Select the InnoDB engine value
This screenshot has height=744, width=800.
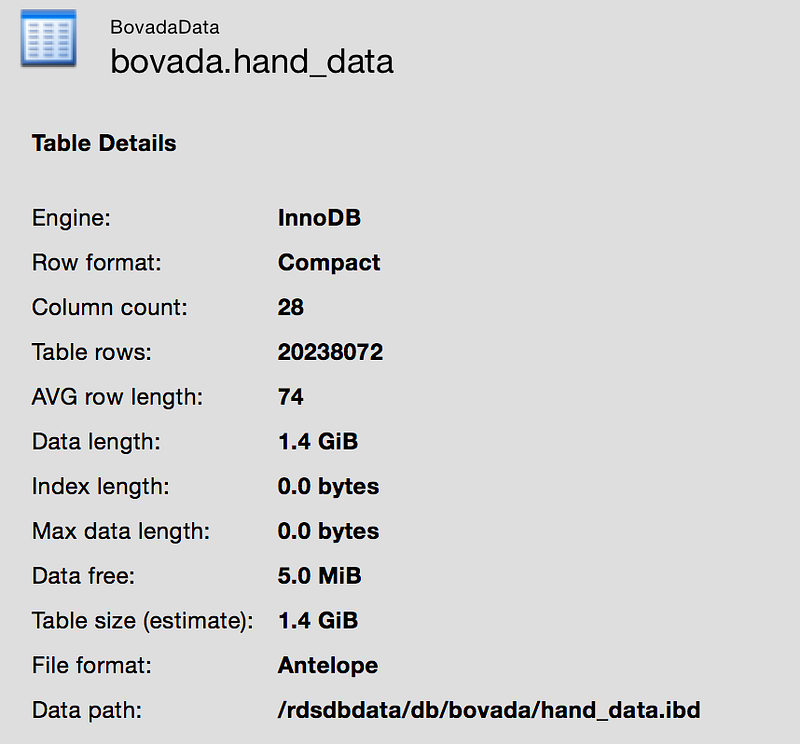tap(320, 218)
